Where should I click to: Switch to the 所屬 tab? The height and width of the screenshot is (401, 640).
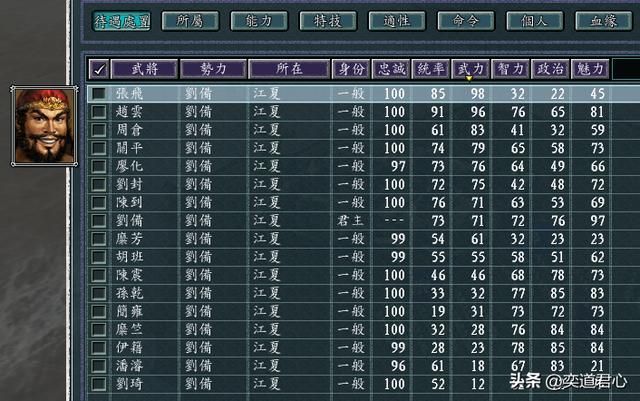(x=190, y=21)
